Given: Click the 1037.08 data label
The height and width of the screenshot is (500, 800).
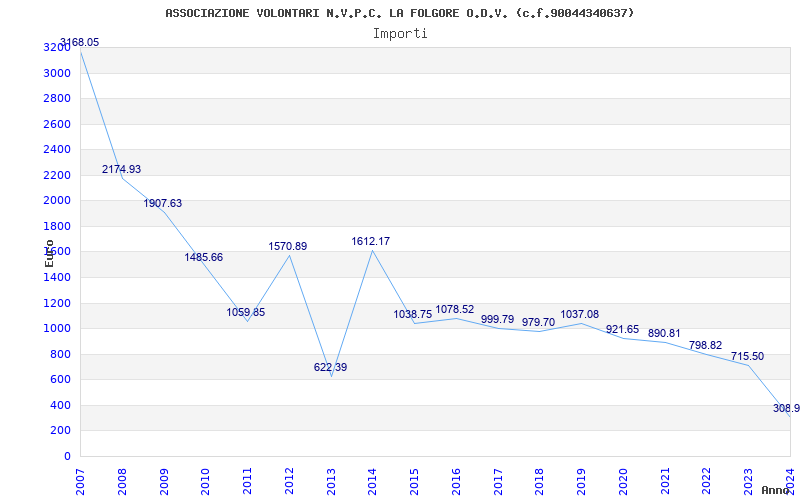Looking at the screenshot, I should click(x=580, y=315).
